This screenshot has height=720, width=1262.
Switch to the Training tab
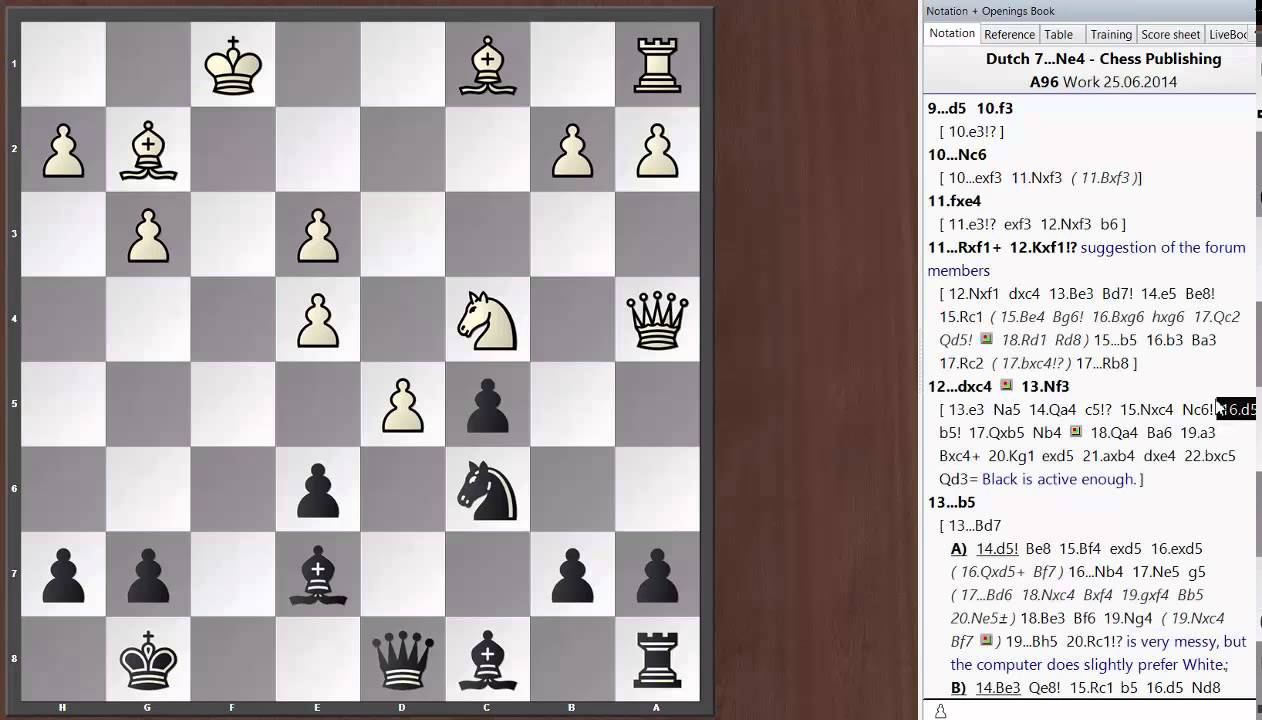point(1111,33)
